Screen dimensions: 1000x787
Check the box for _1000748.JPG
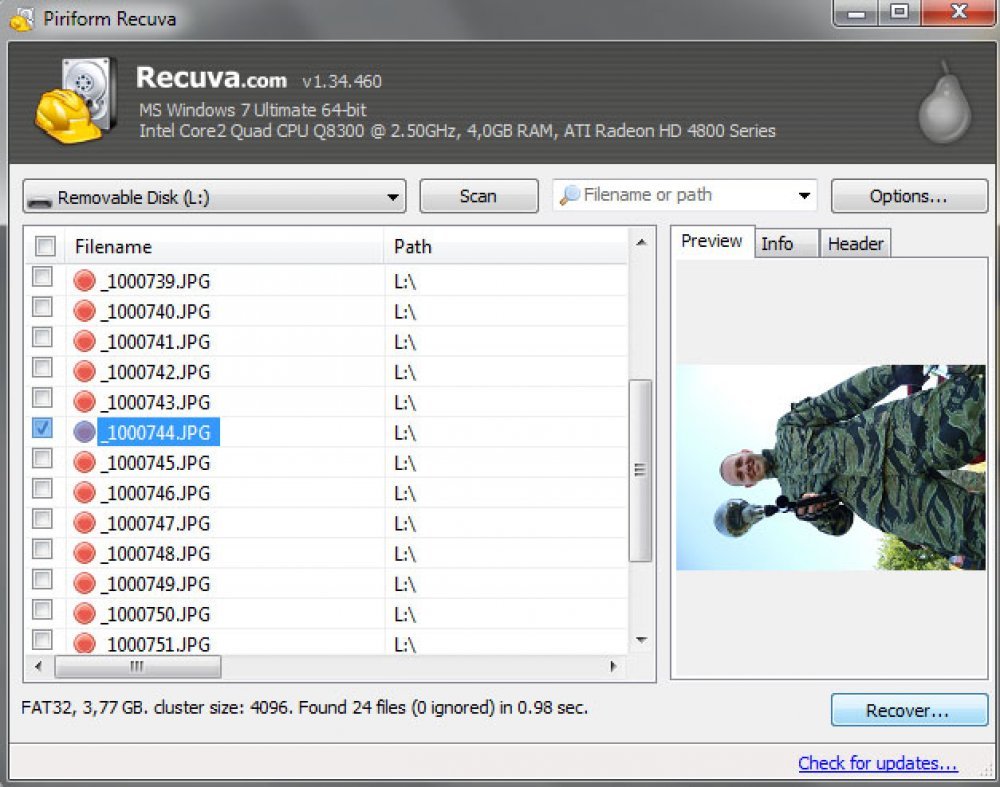[x=42, y=549]
